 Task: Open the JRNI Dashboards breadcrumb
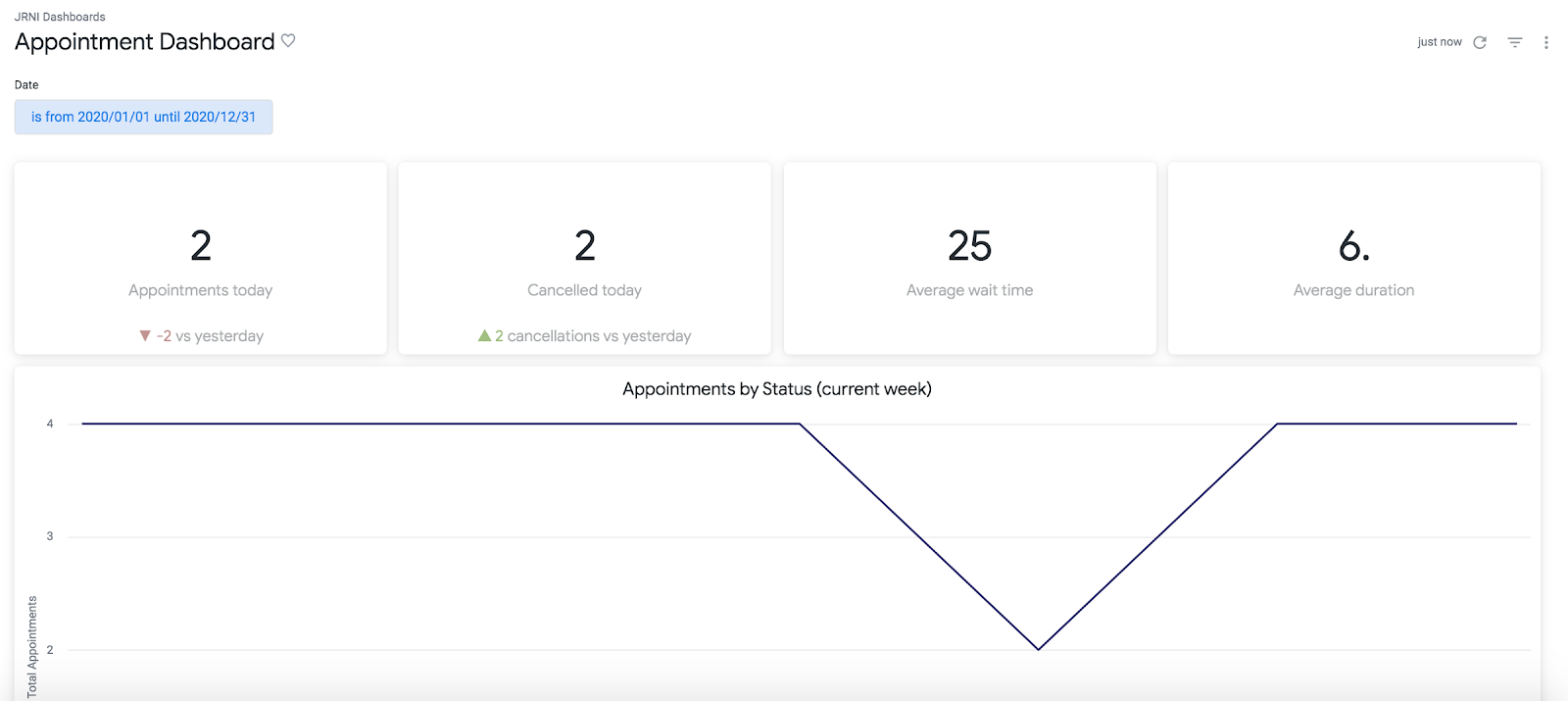60,17
